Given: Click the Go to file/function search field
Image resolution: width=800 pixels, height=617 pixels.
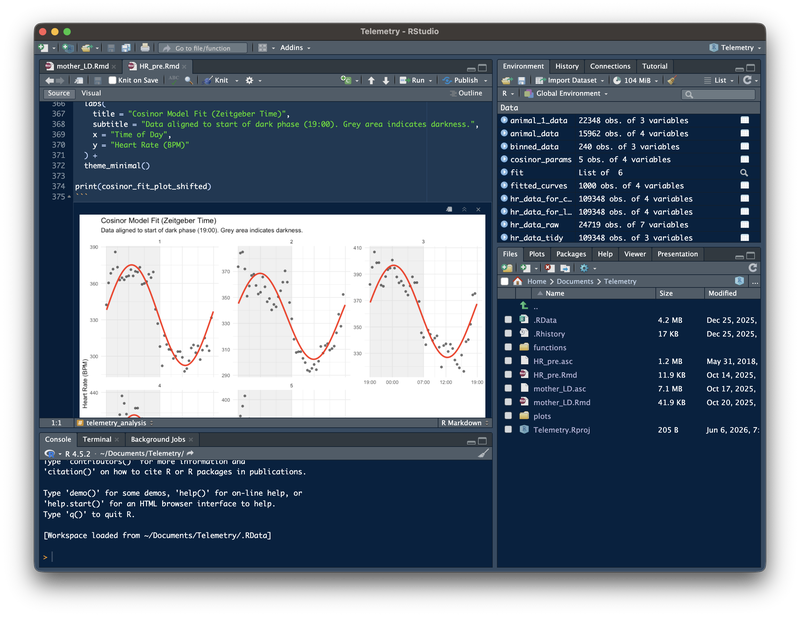Looking at the screenshot, I should click(x=203, y=48).
